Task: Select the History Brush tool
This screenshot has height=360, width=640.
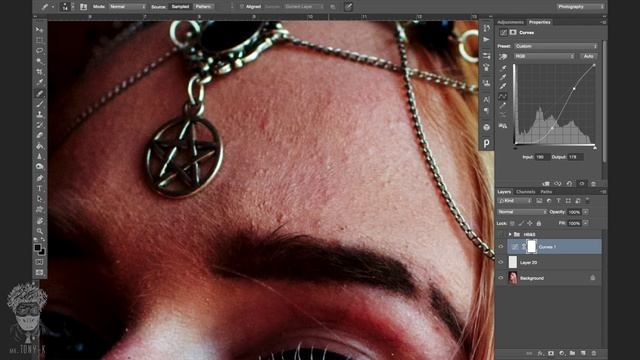Action: 39,125
